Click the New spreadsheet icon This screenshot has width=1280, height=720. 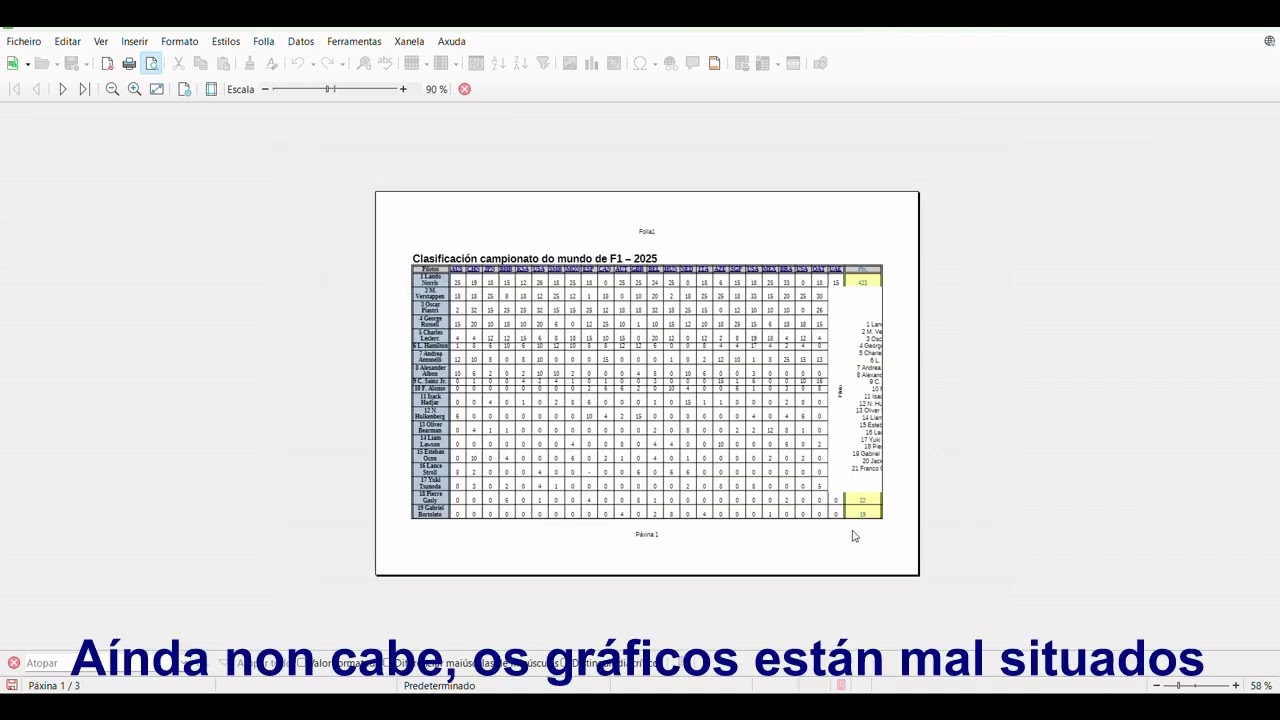pyautogui.click(x=13, y=64)
